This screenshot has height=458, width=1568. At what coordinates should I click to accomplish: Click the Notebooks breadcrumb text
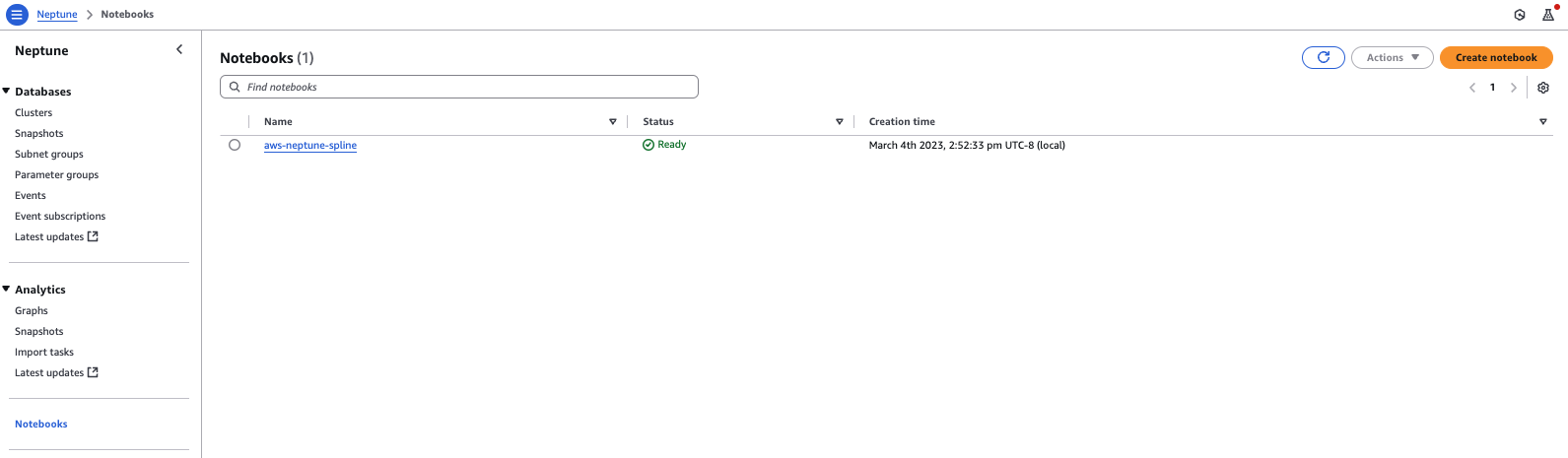pyautogui.click(x=127, y=15)
